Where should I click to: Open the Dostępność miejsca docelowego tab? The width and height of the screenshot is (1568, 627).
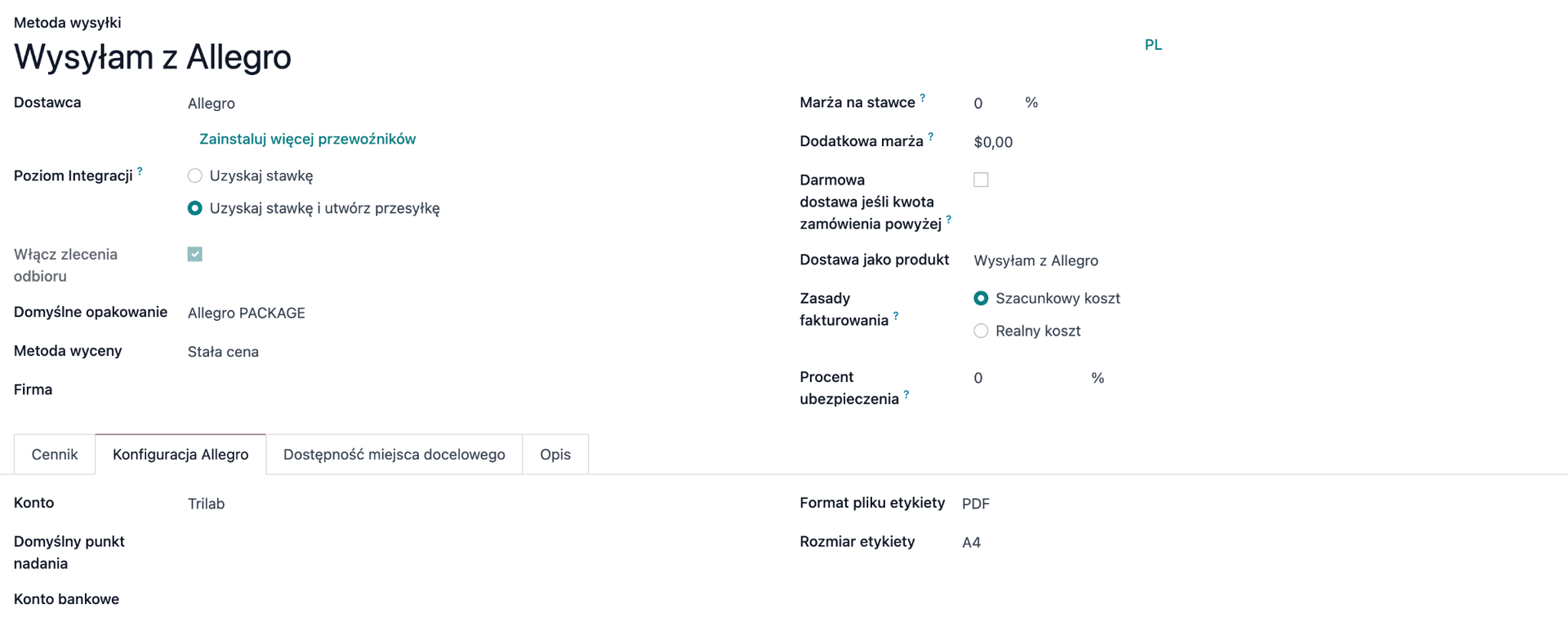(394, 455)
